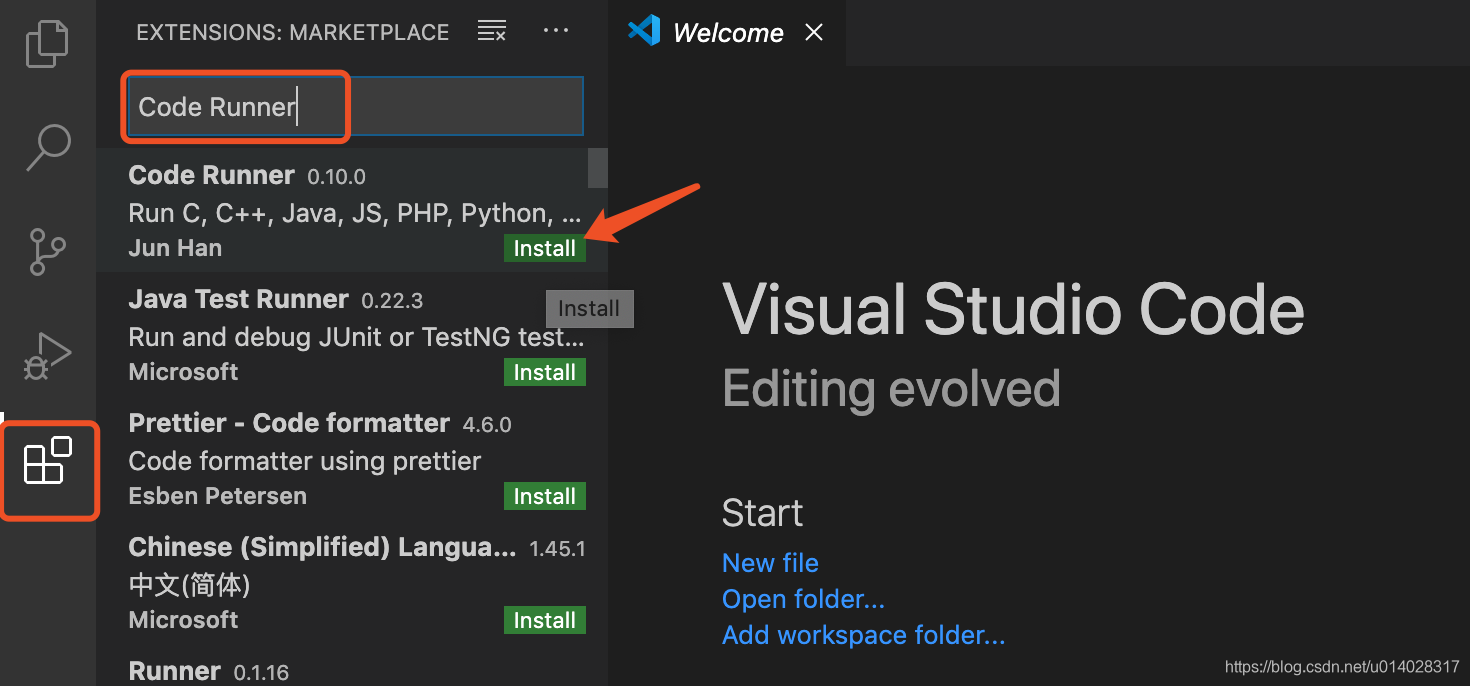Open the Code Runner extension entry title
The height and width of the screenshot is (686, 1470).
pyautogui.click(x=212, y=175)
